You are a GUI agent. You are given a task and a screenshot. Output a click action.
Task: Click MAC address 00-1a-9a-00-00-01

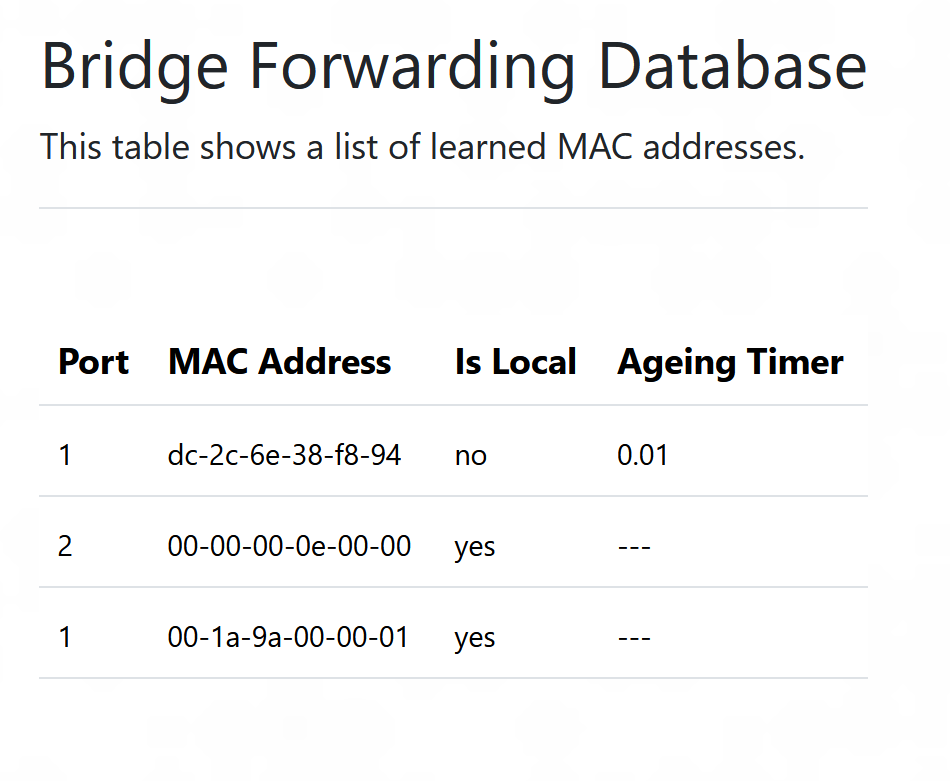click(288, 637)
